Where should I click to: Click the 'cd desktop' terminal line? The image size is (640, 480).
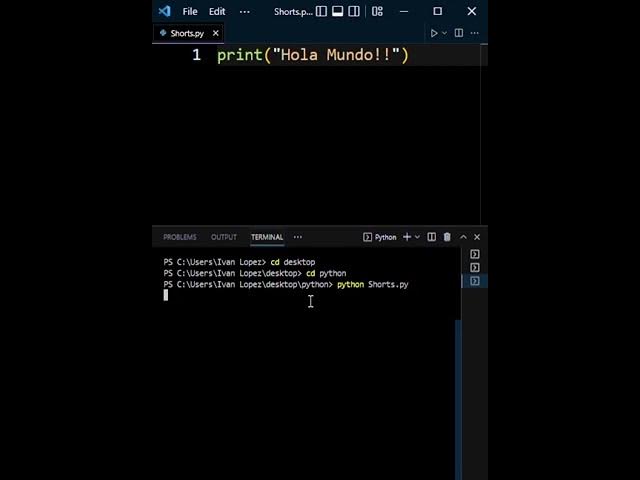239,262
